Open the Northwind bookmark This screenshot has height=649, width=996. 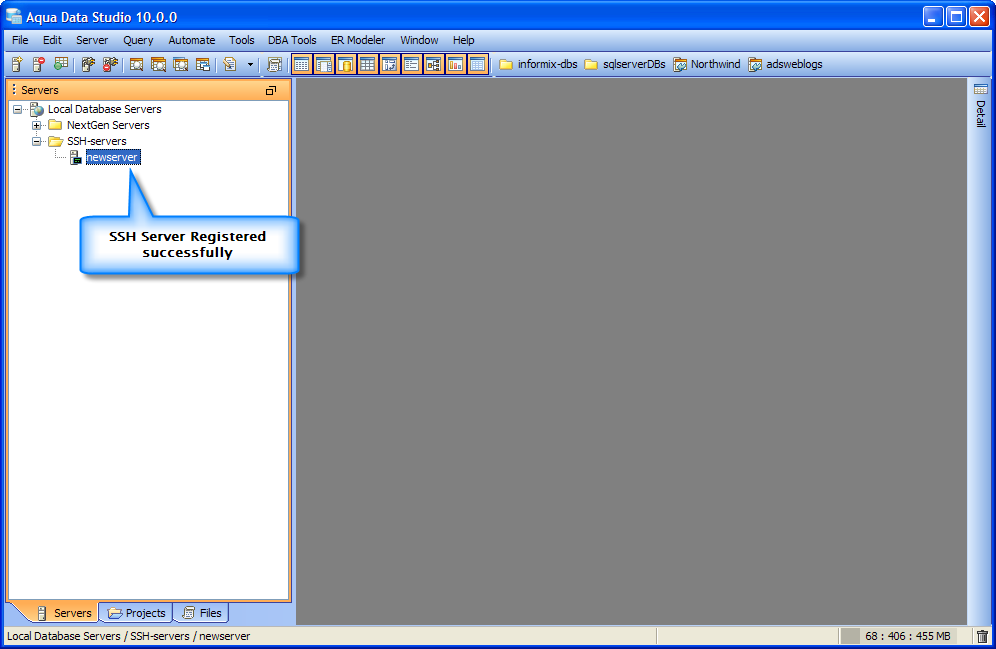(706, 64)
